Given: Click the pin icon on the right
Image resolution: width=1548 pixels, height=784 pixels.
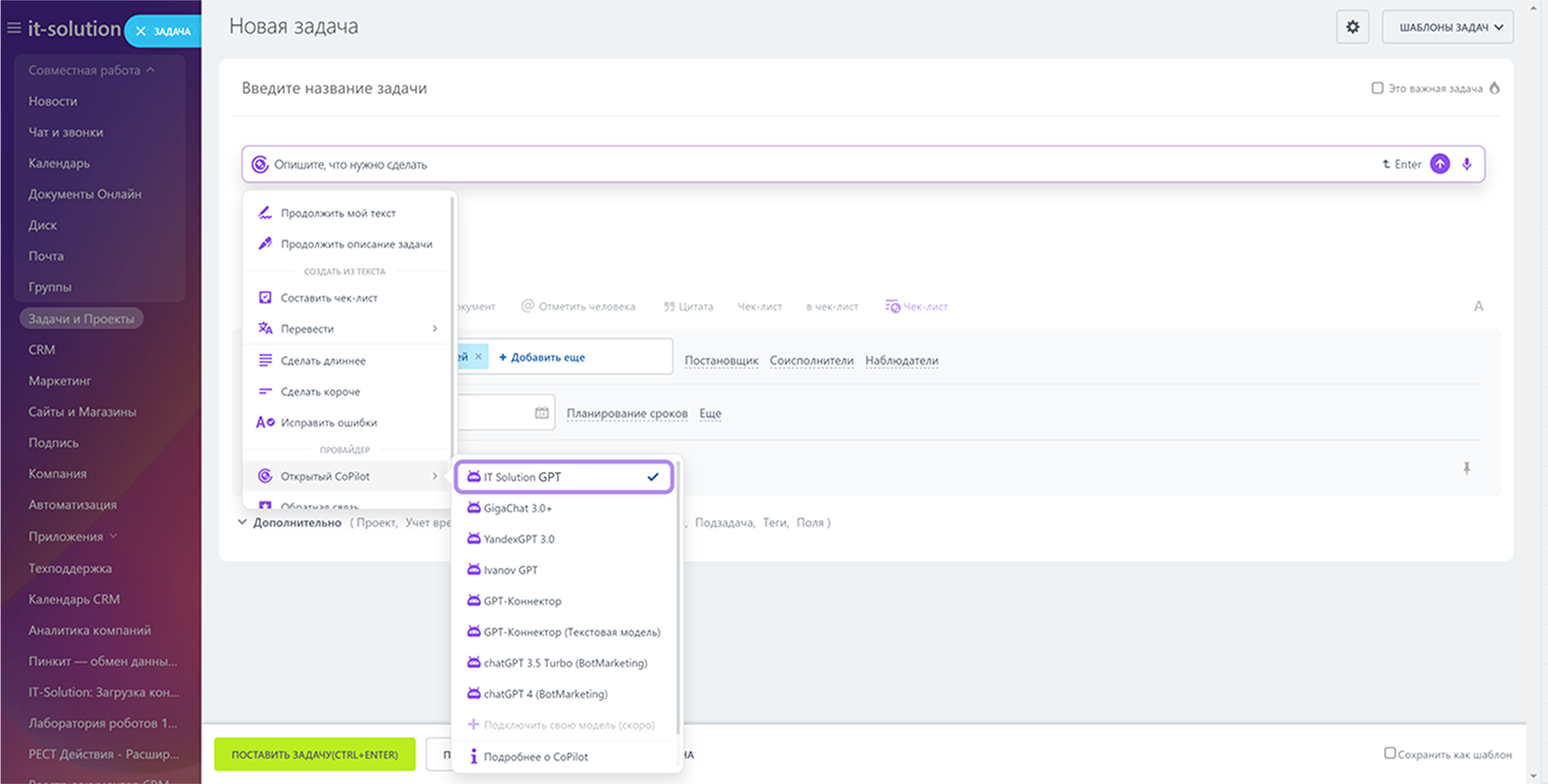Looking at the screenshot, I should tap(1466, 469).
